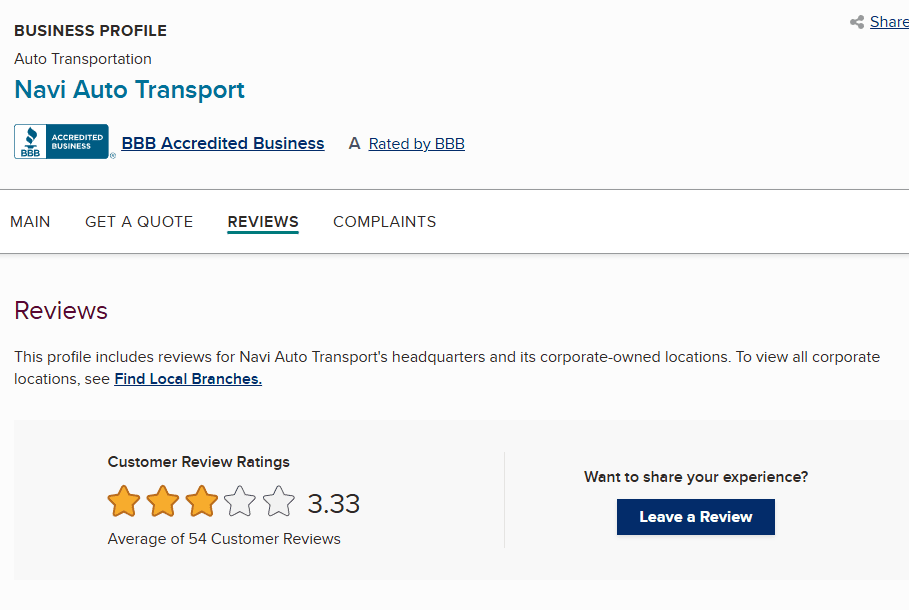Click the fourth empty rating star
This screenshot has width=909, height=610.
coord(240,502)
